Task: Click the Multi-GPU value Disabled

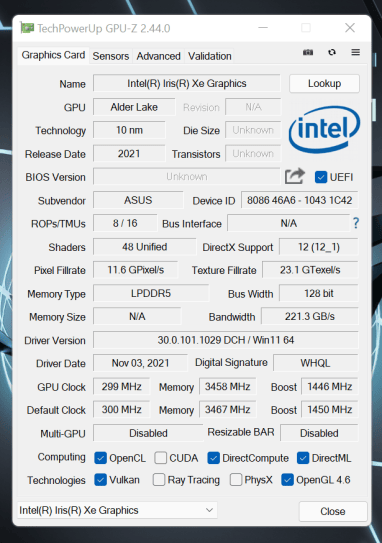Action: (148, 433)
